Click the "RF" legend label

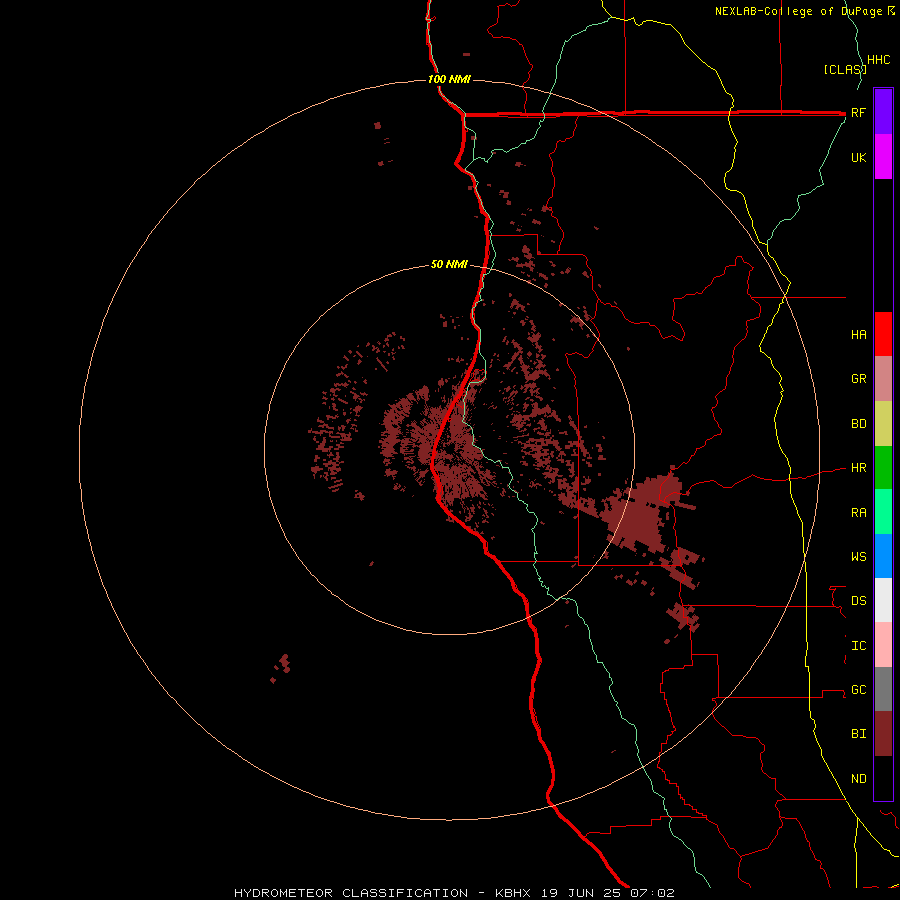(858, 113)
